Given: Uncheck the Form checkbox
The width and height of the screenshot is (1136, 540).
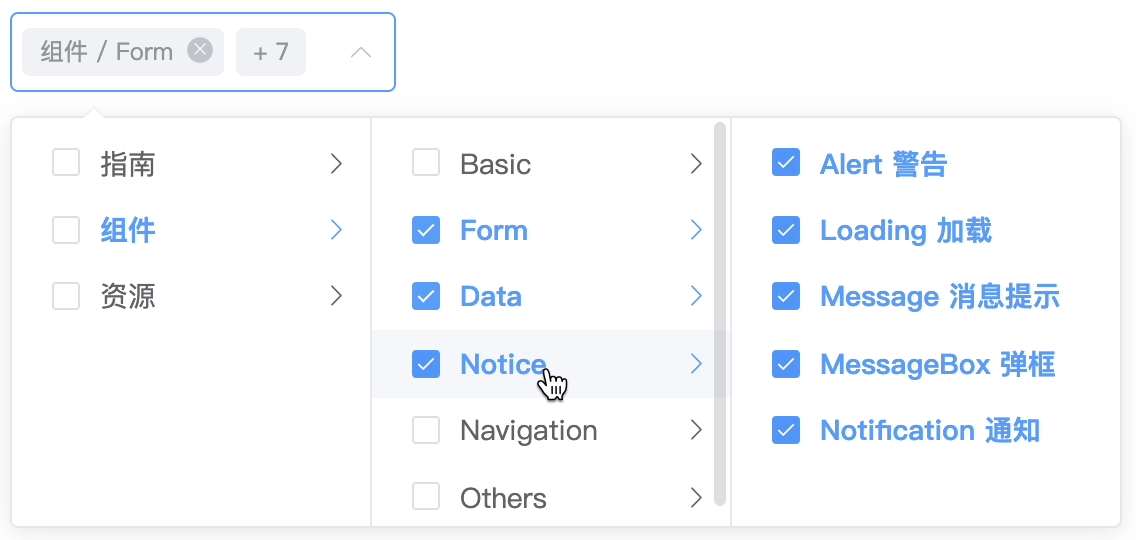Looking at the screenshot, I should [x=426, y=230].
